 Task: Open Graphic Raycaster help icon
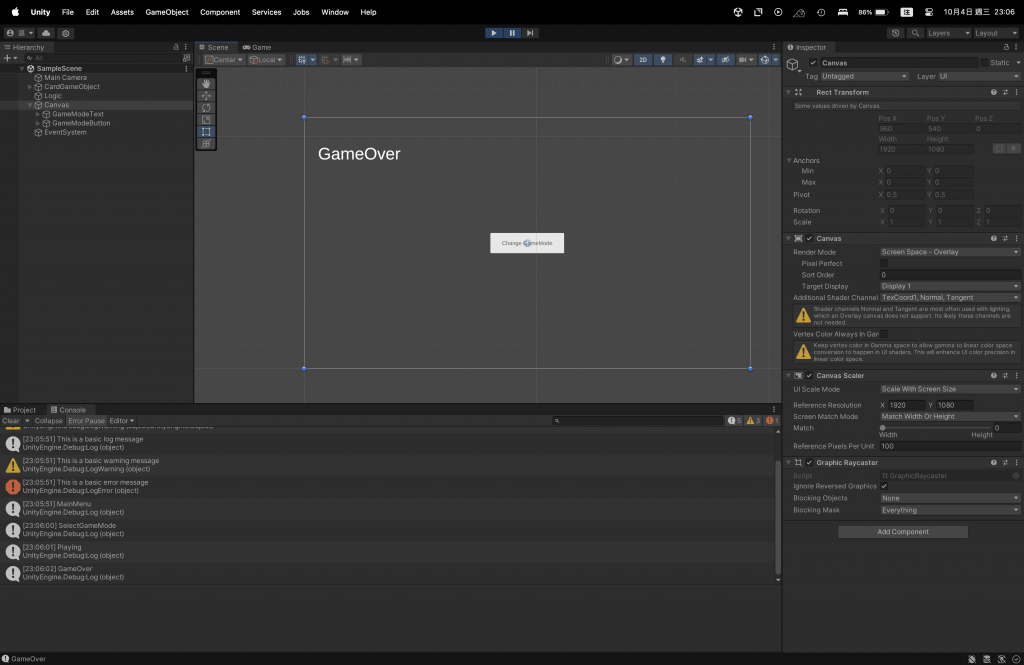[x=994, y=462]
